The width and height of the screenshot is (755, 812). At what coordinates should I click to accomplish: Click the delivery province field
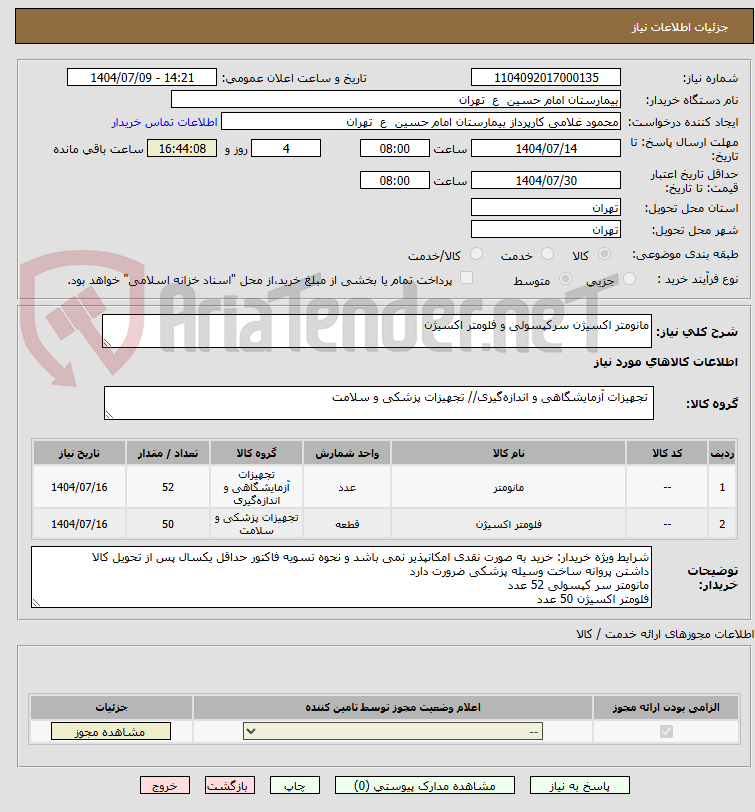point(546,208)
